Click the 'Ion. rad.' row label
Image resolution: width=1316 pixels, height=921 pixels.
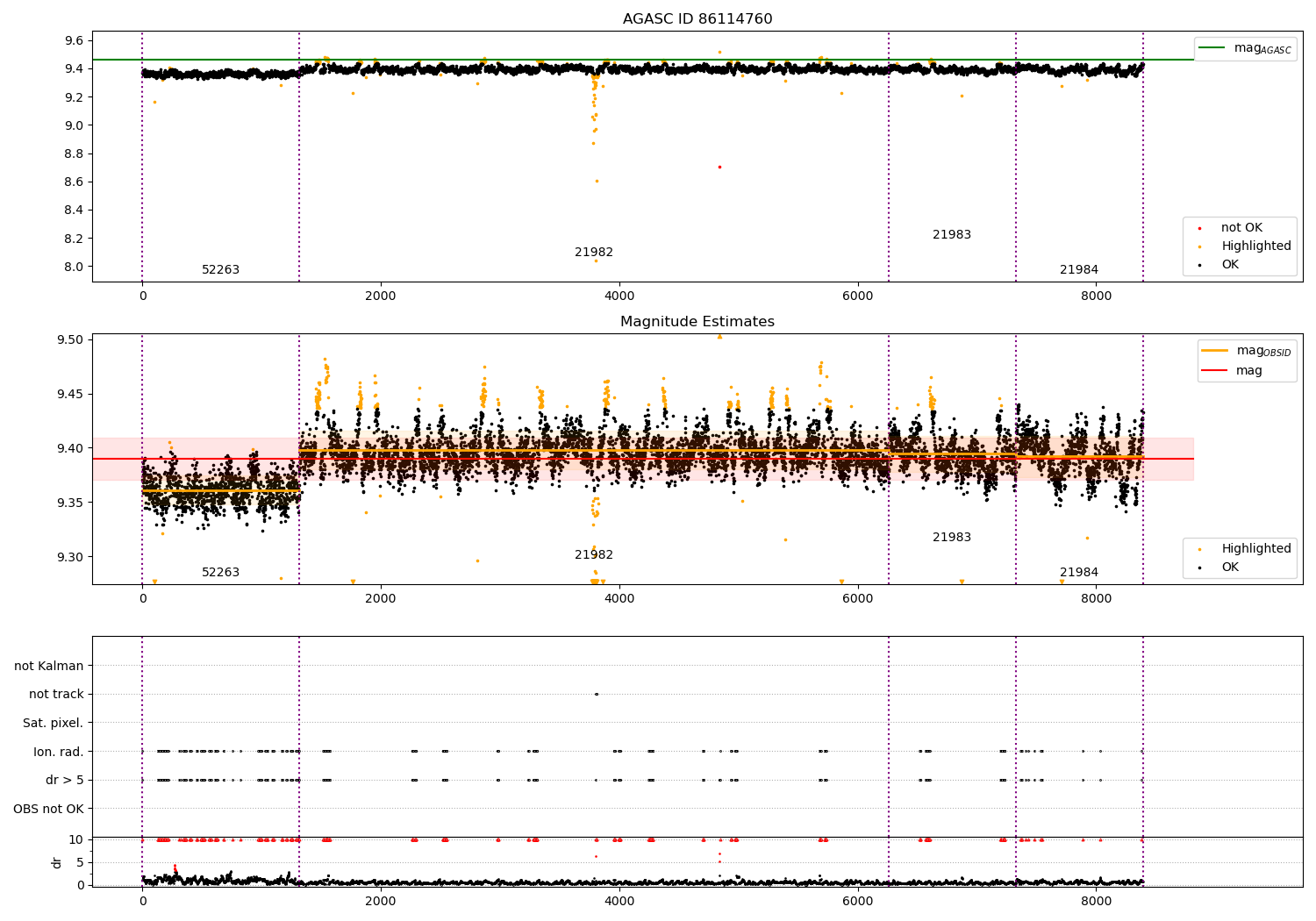pos(59,752)
